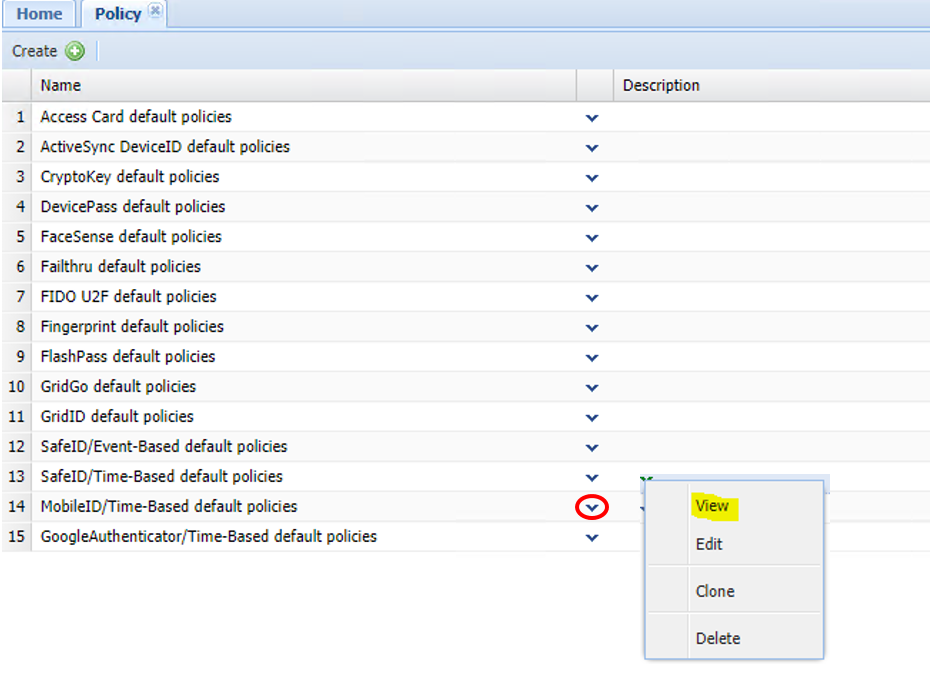Image resolution: width=930 pixels, height=681 pixels.
Task: Close the Policy tab with its x icon
Action: coord(154,11)
